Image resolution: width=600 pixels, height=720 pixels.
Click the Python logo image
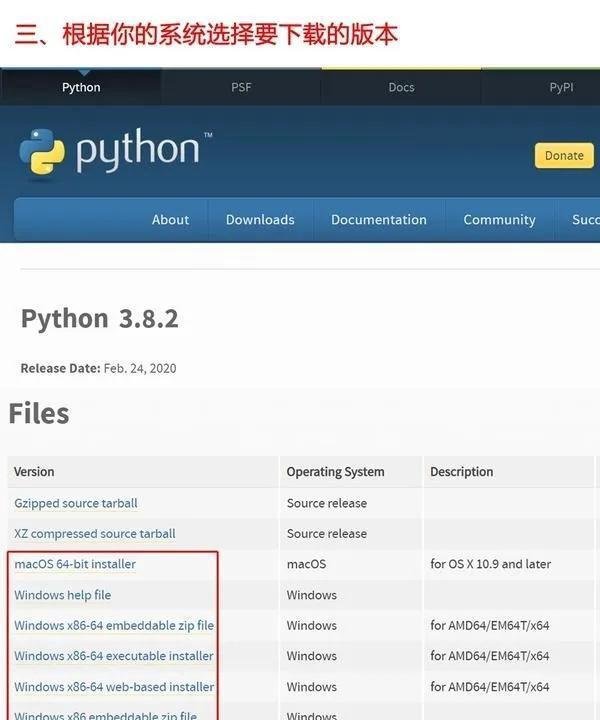tap(115, 152)
